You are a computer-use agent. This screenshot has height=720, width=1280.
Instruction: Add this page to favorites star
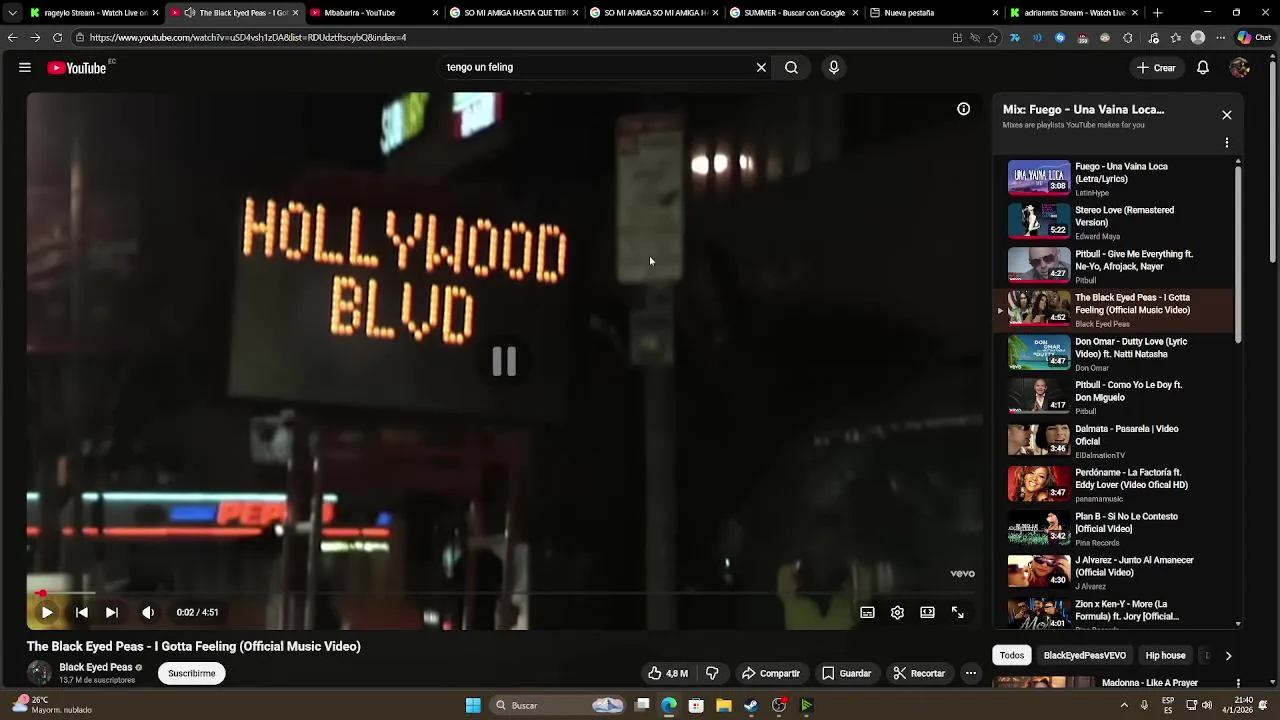coord(993,38)
